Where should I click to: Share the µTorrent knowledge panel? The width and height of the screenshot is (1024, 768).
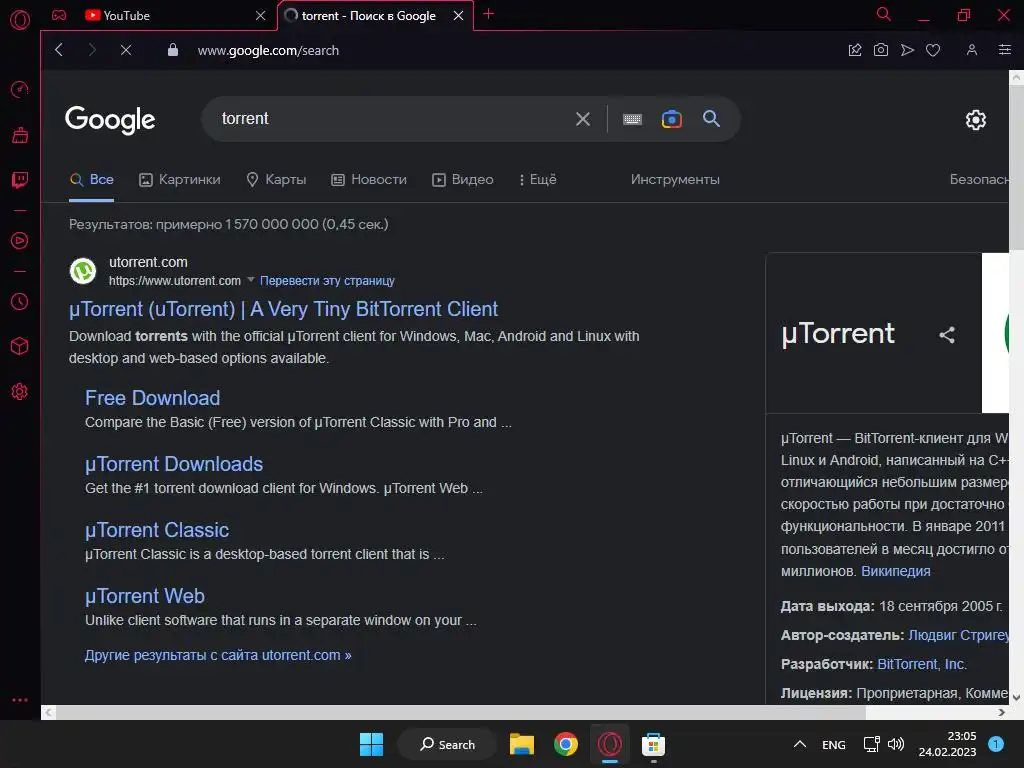click(x=947, y=335)
